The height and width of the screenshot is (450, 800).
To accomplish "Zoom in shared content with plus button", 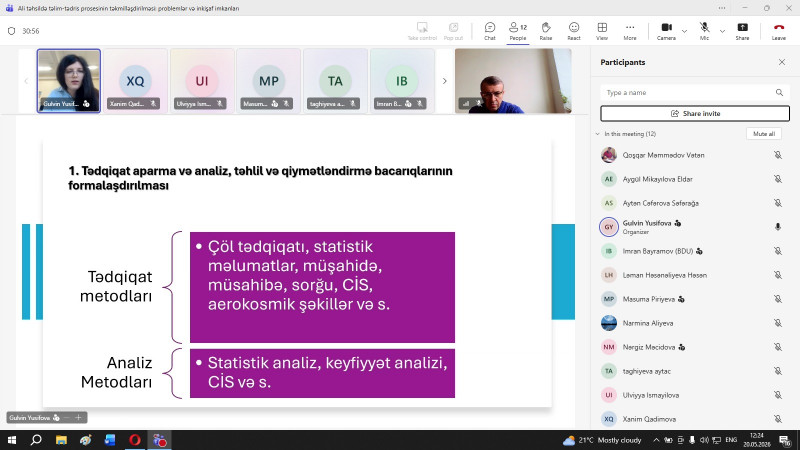I will click(x=79, y=417).
